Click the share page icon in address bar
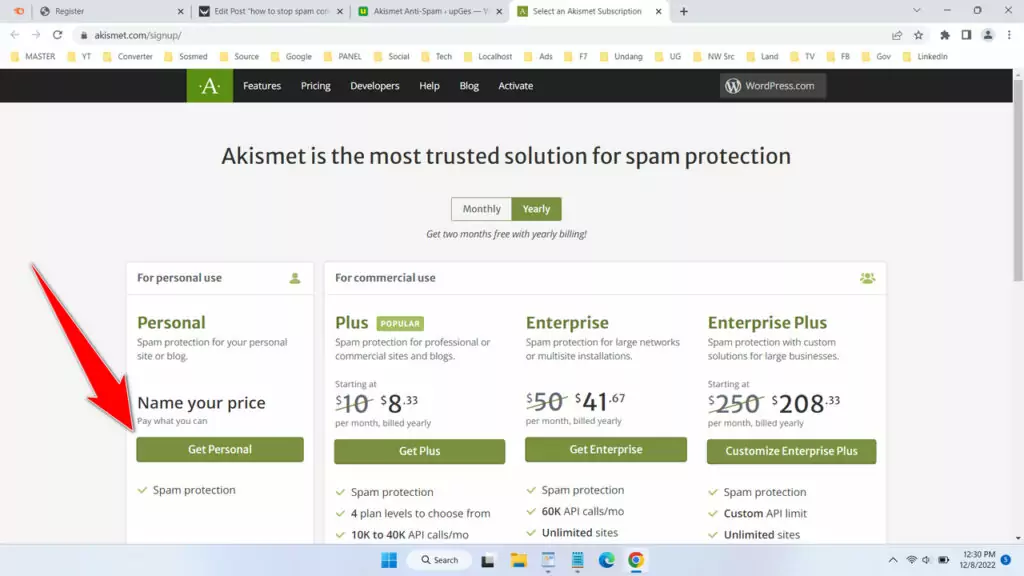The height and width of the screenshot is (576, 1024). [897, 35]
